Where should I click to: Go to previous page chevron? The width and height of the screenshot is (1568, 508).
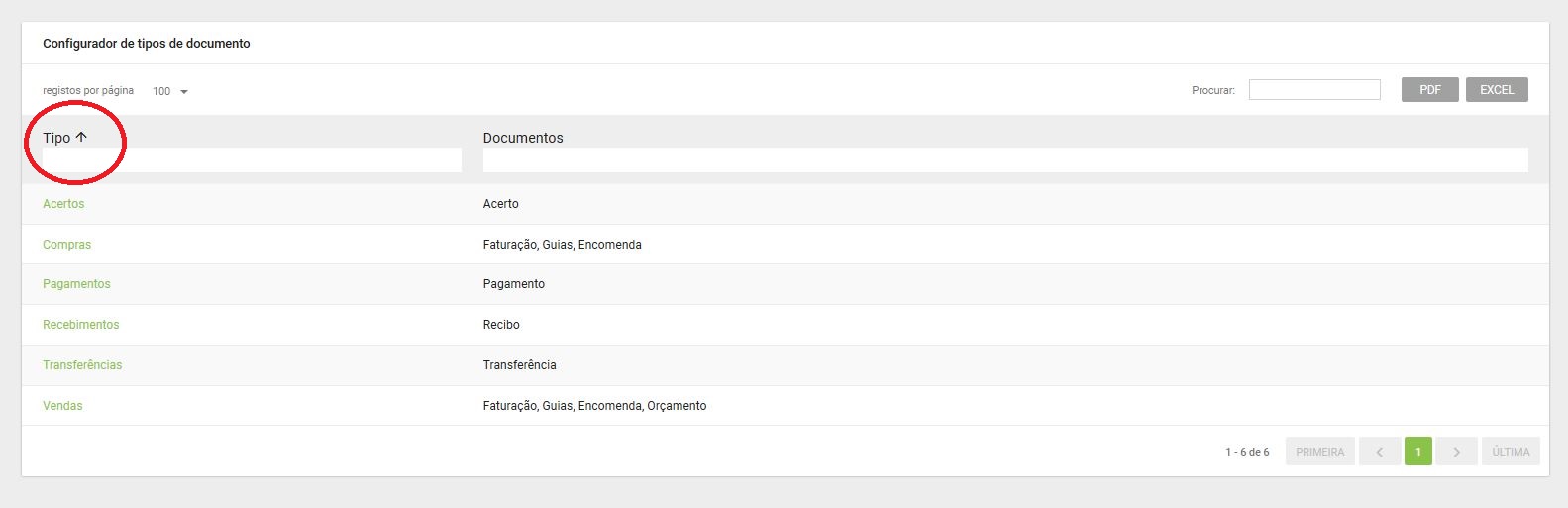(1380, 452)
